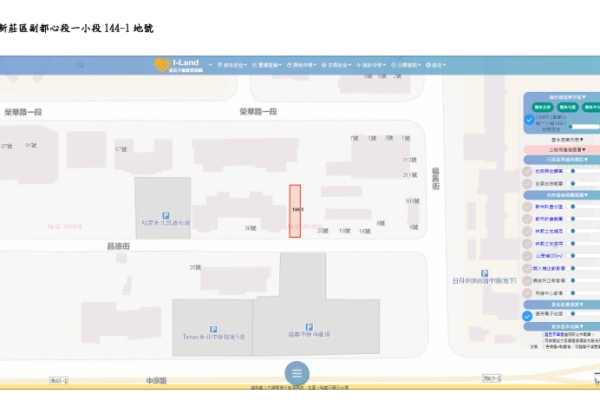The width and height of the screenshot is (600, 400).
Task: Click the 房地市場 icon in navbar
Action: (x=289, y=65)
